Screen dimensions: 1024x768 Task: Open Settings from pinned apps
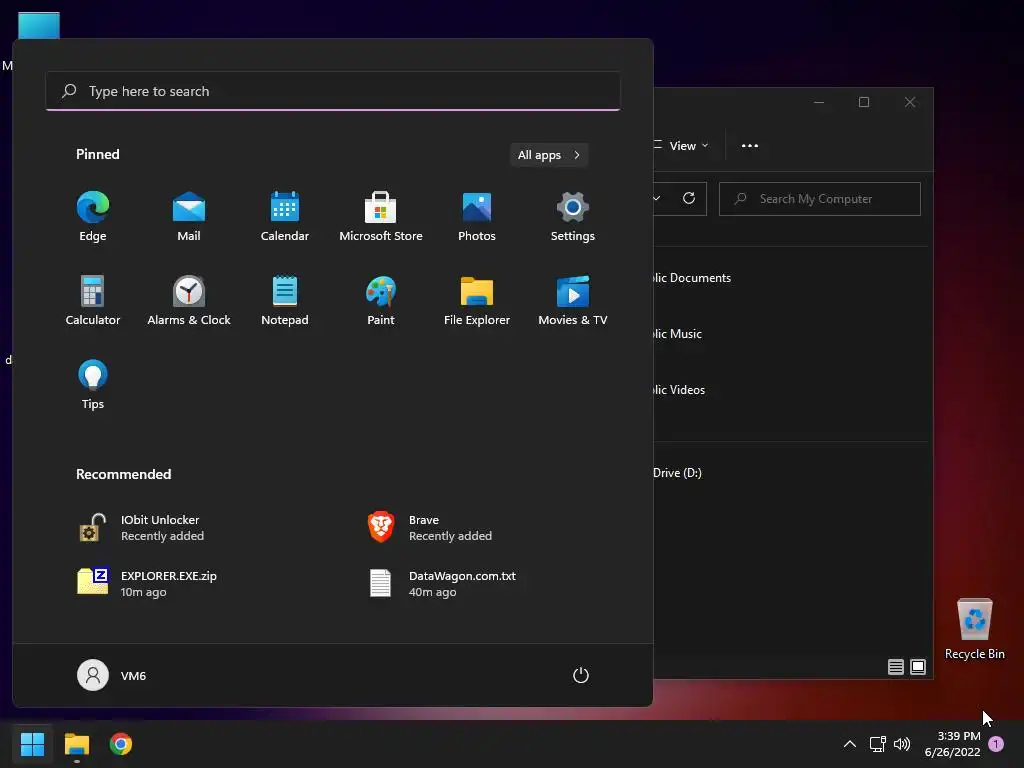click(573, 217)
